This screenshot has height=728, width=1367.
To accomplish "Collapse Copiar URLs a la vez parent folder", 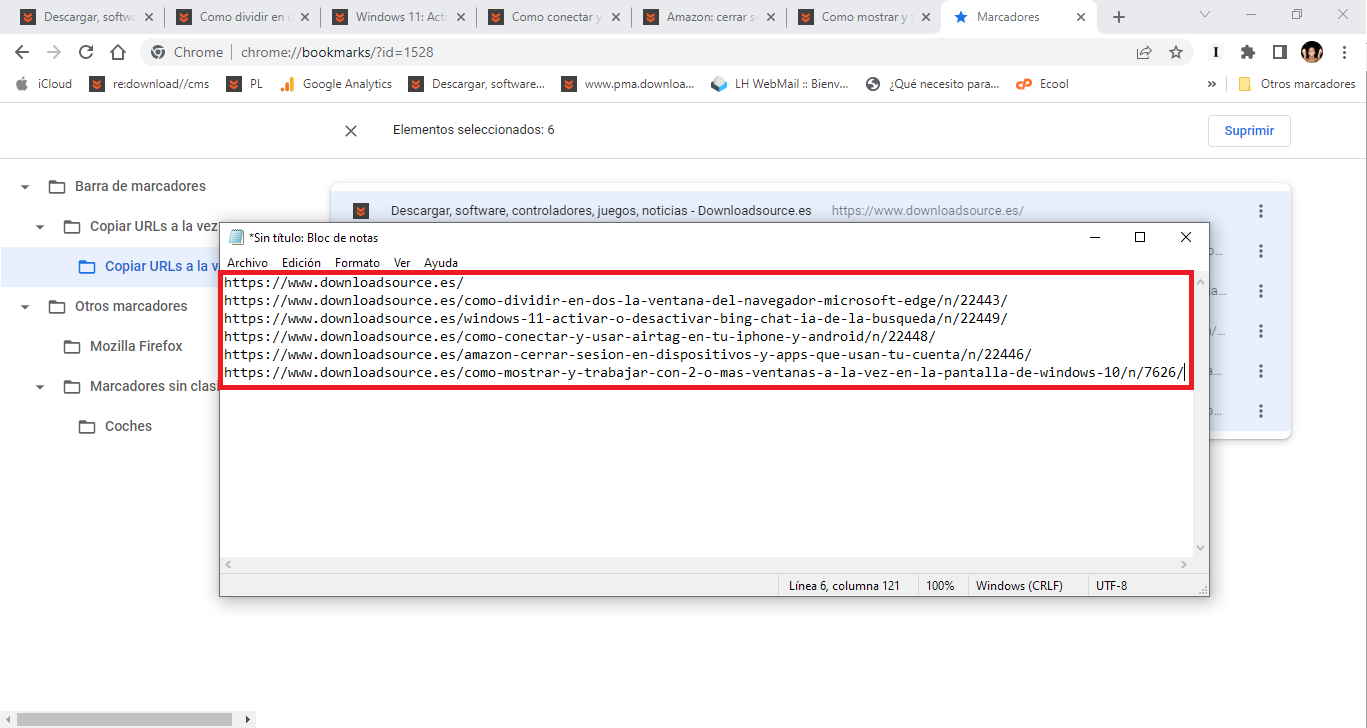I will coord(40,227).
